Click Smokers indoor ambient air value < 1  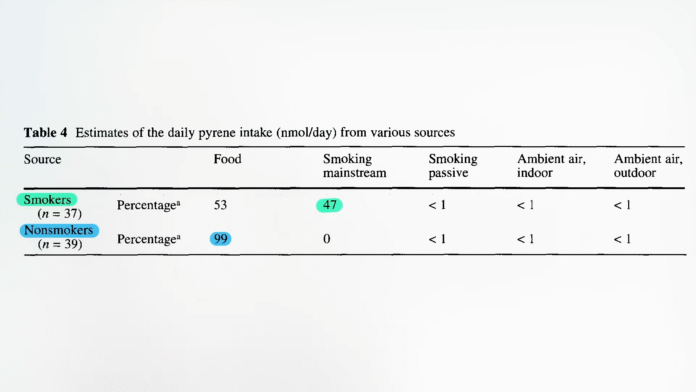pyautogui.click(x=526, y=205)
